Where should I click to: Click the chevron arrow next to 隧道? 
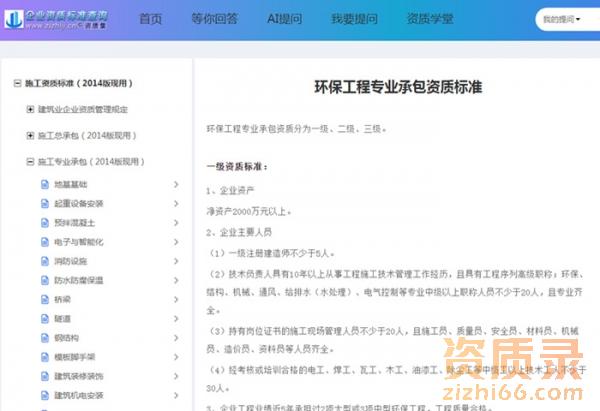176,318
